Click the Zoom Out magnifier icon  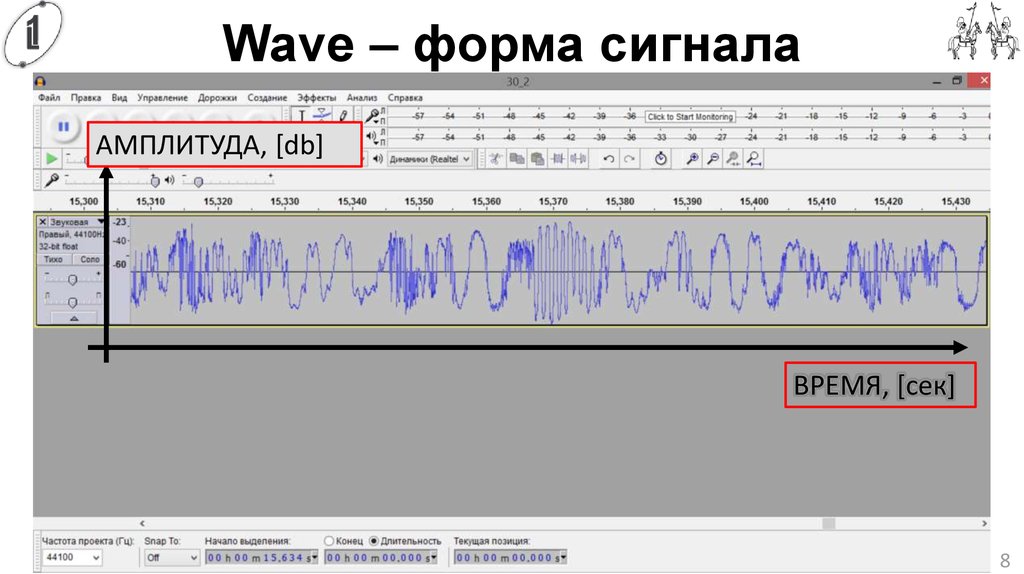pos(712,159)
